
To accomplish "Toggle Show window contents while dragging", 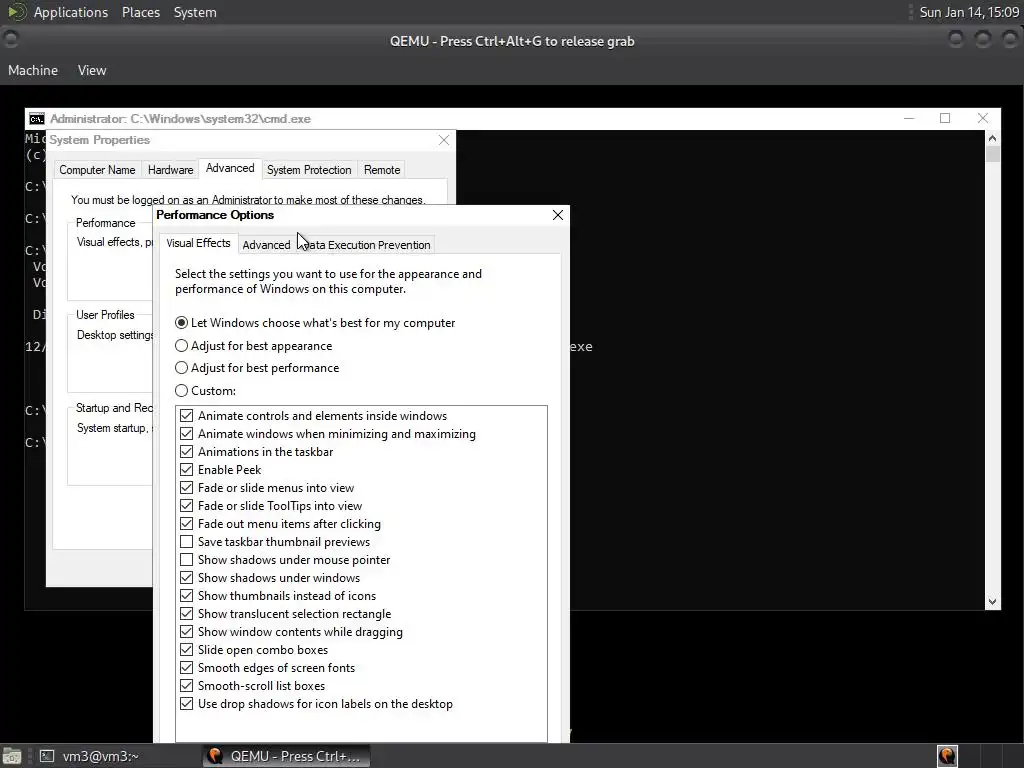I will click(187, 632).
